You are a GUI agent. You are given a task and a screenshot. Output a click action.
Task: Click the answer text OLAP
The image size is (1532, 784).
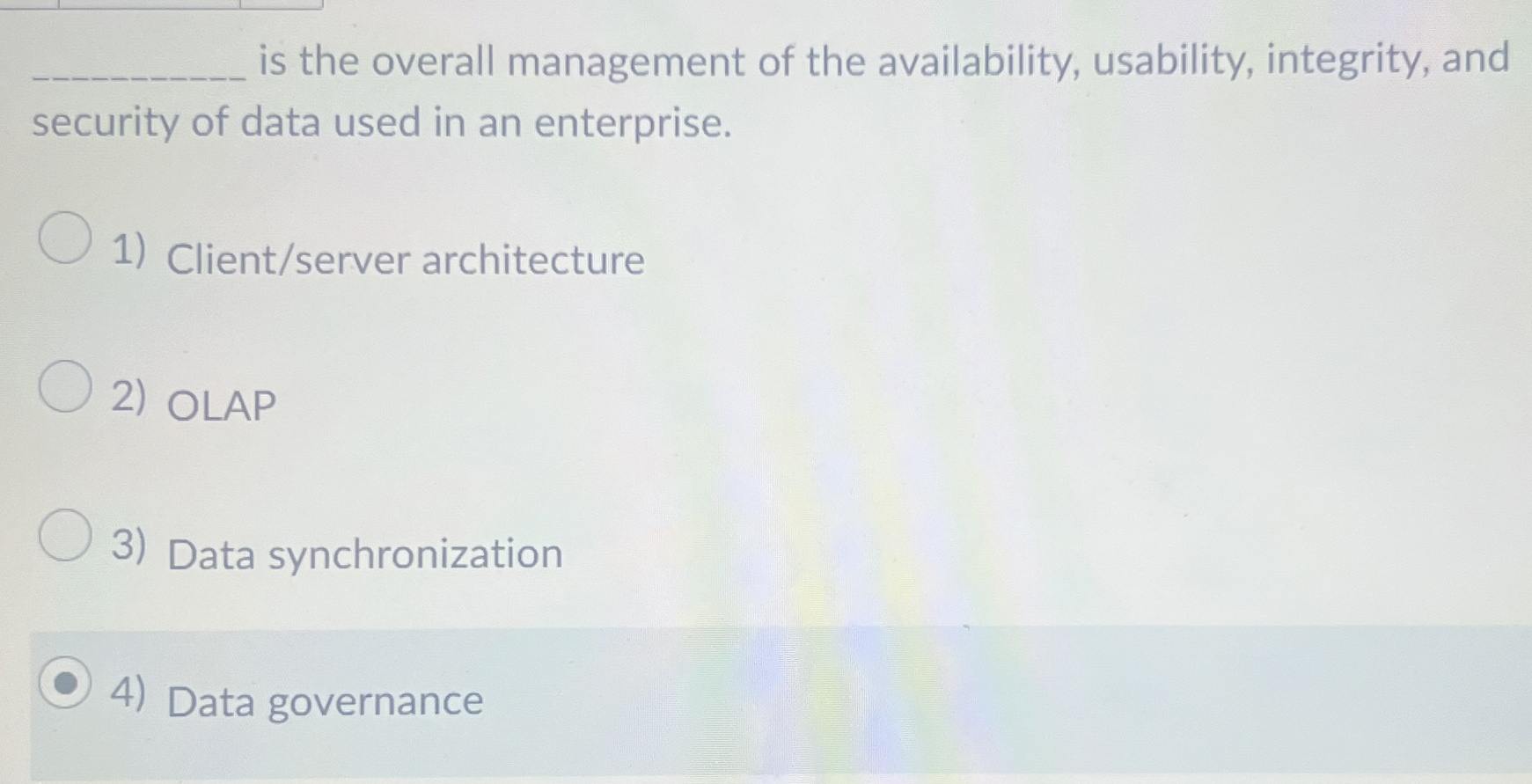(x=219, y=407)
